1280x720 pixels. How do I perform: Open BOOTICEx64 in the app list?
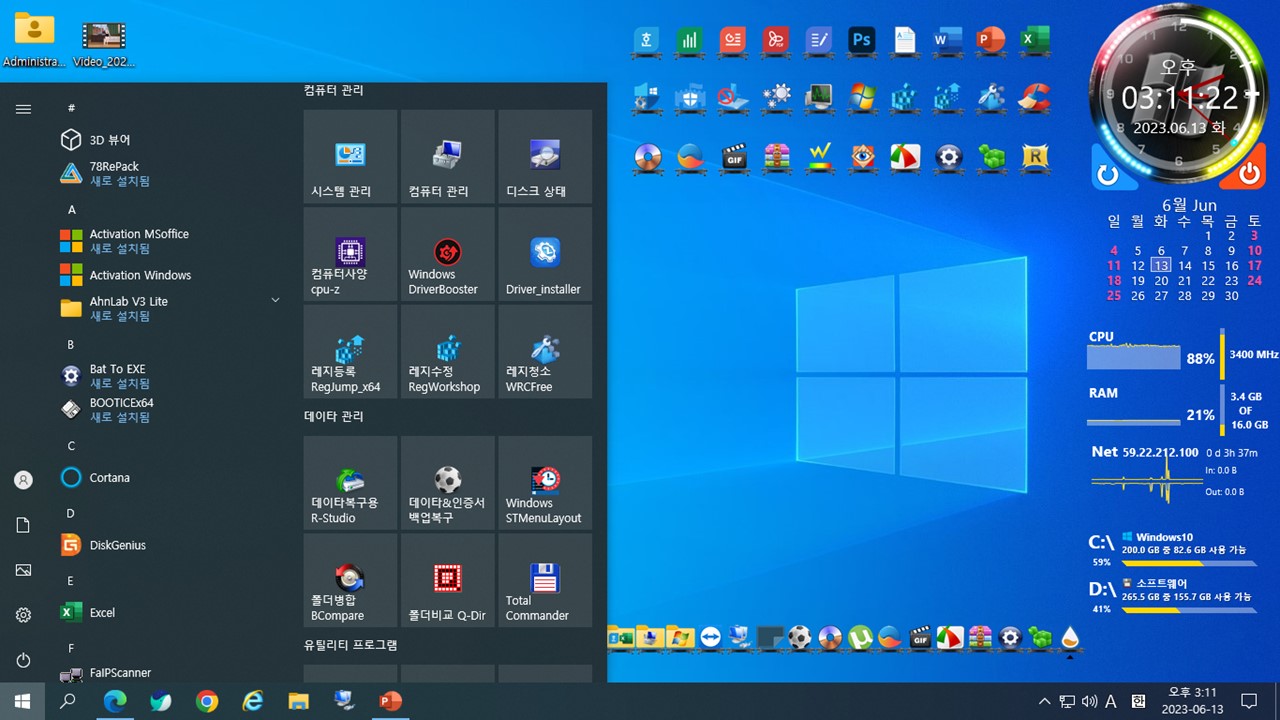pos(171,410)
